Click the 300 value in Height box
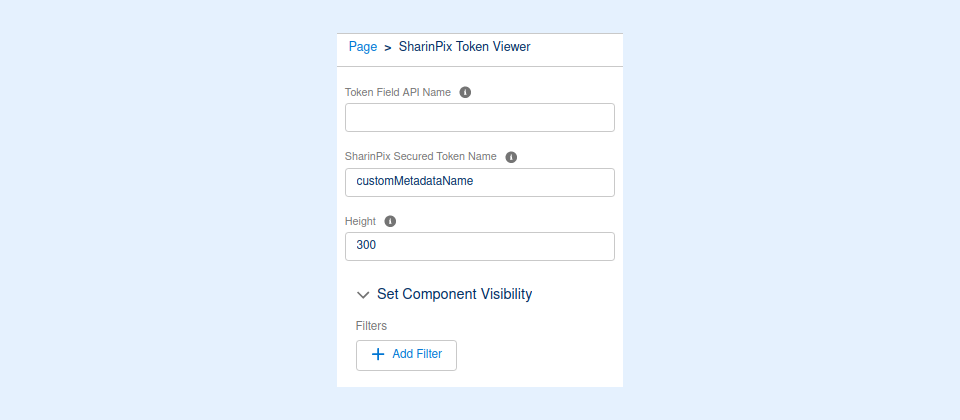The image size is (960, 420). point(366,246)
